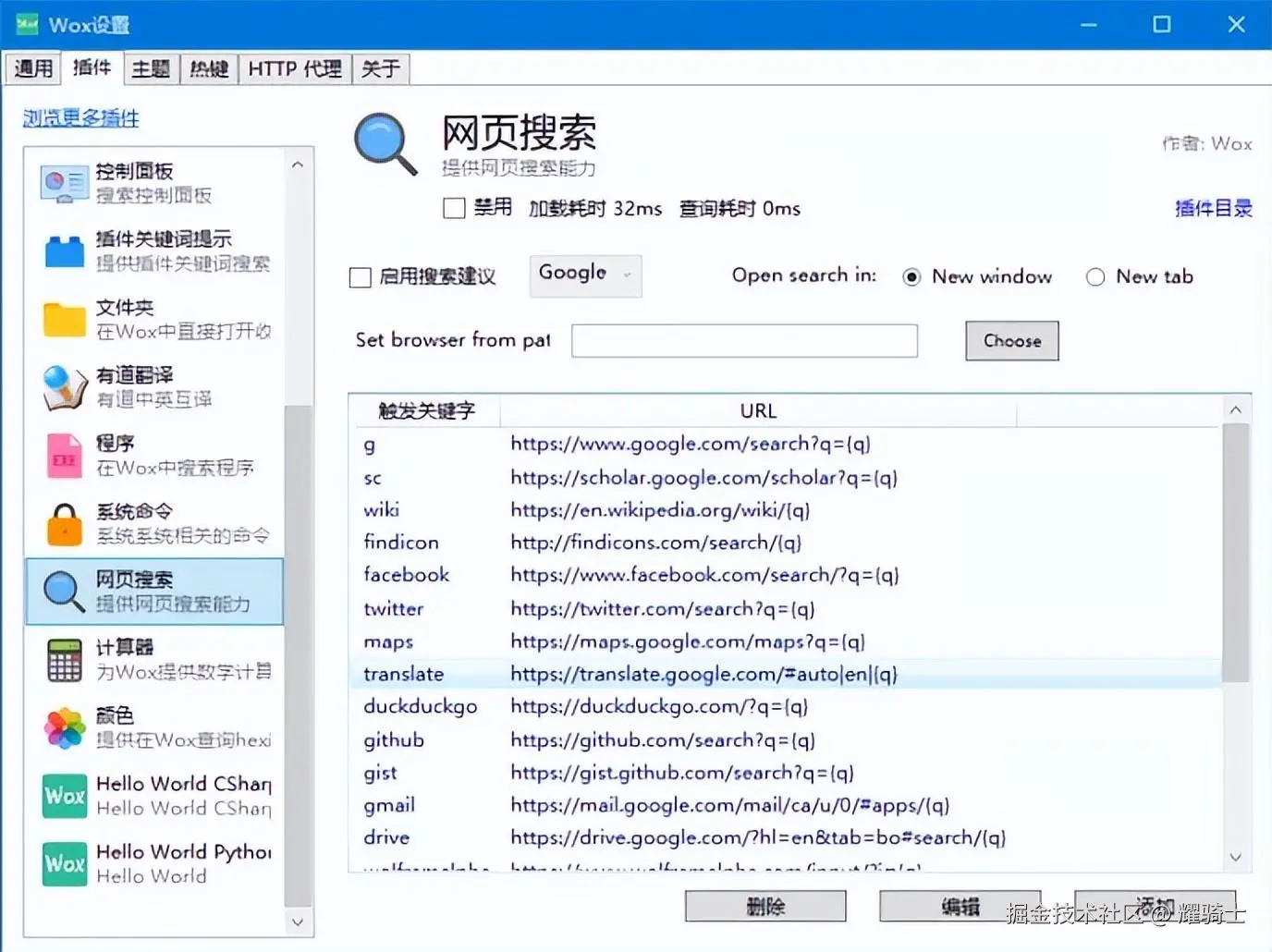The image size is (1272, 952).
Task: Switch to the HTTP 代理 tab
Action: pyautogui.click(x=295, y=68)
